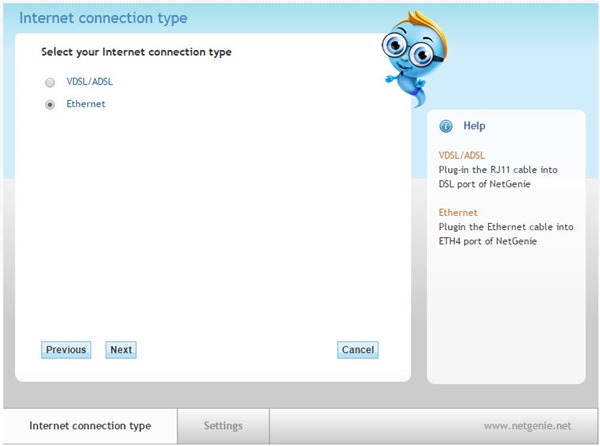Click the 'Plug-in the RJ11 cable into' text
Viewport: 600px width, 446px height.
click(x=498, y=170)
